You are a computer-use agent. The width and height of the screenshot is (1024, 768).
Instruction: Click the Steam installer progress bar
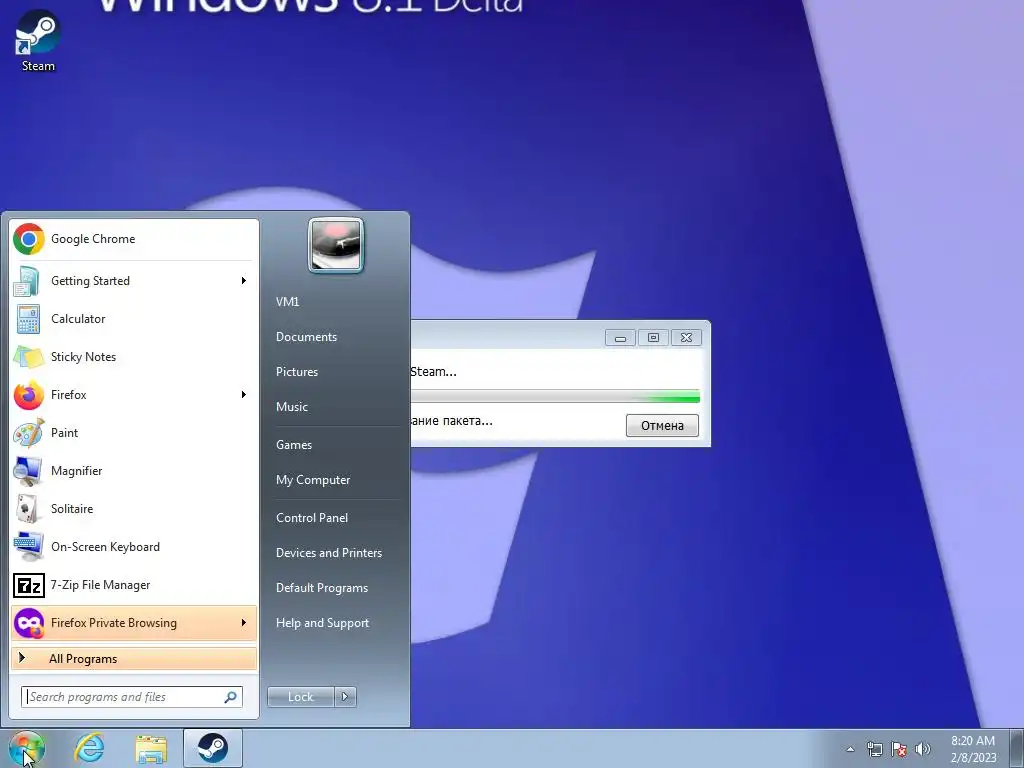(x=555, y=396)
